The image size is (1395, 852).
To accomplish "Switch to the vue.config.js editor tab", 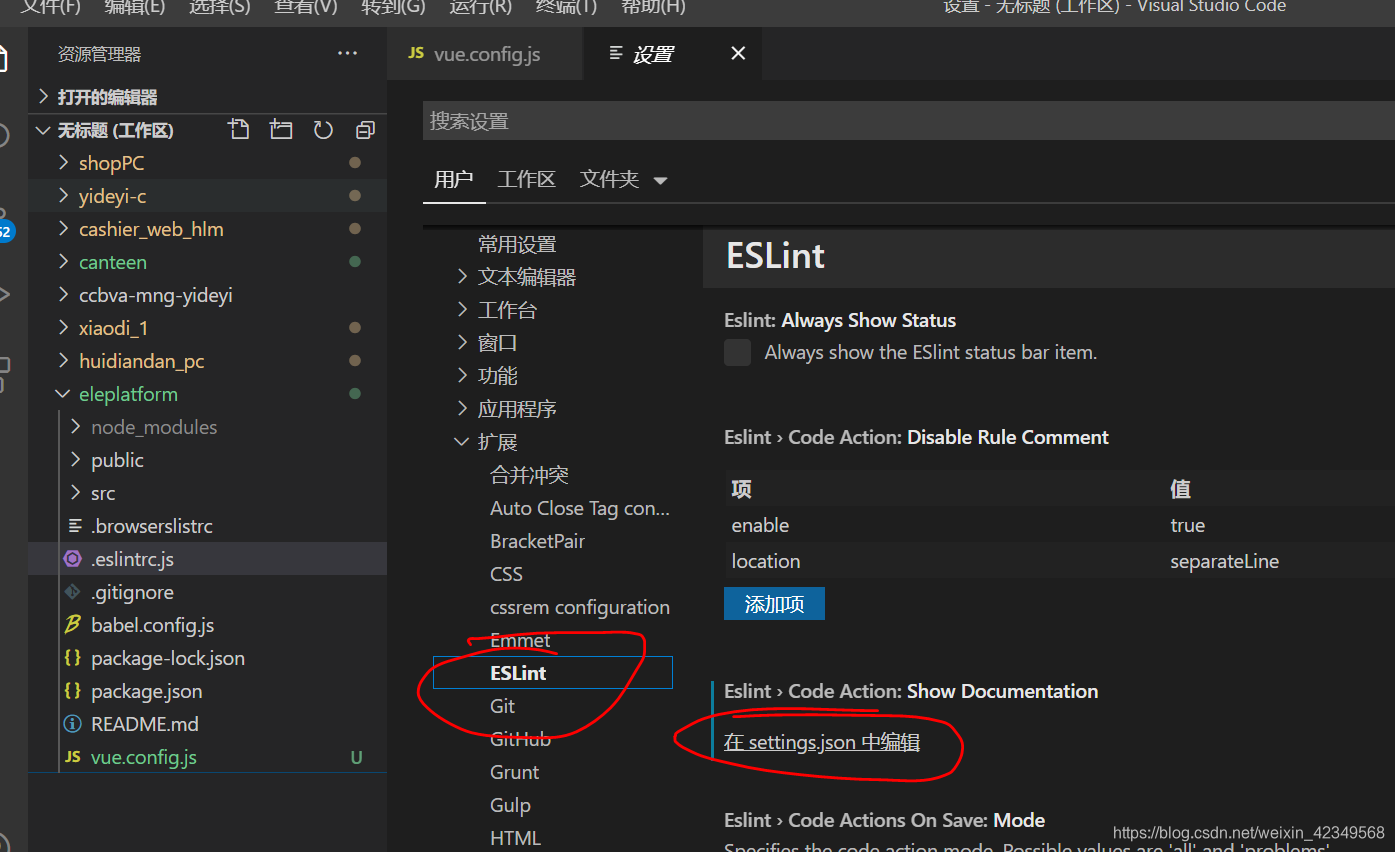I will 484,54.
